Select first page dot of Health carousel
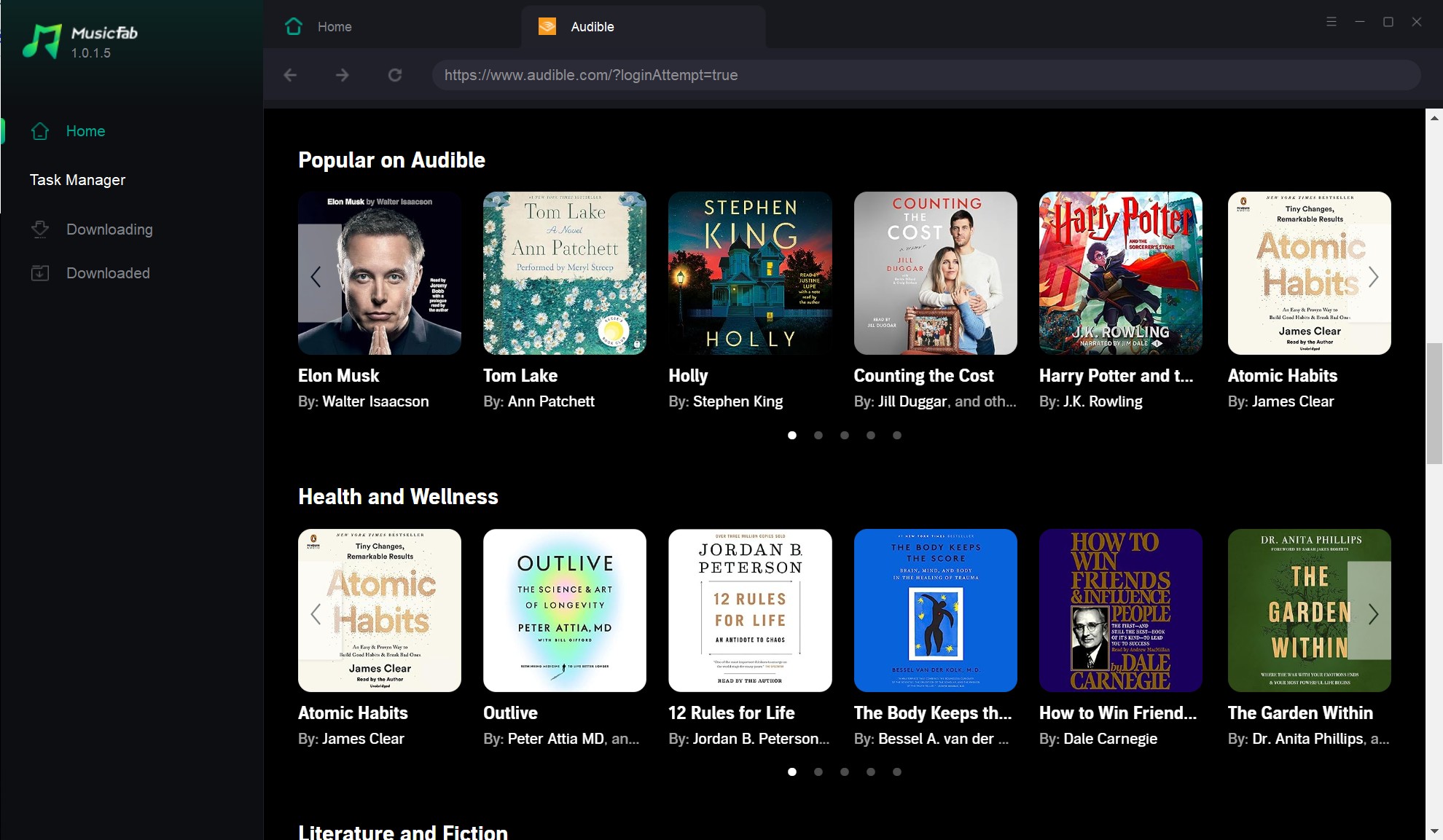Image resolution: width=1443 pixels, height=840 pixels. [792, 772]
